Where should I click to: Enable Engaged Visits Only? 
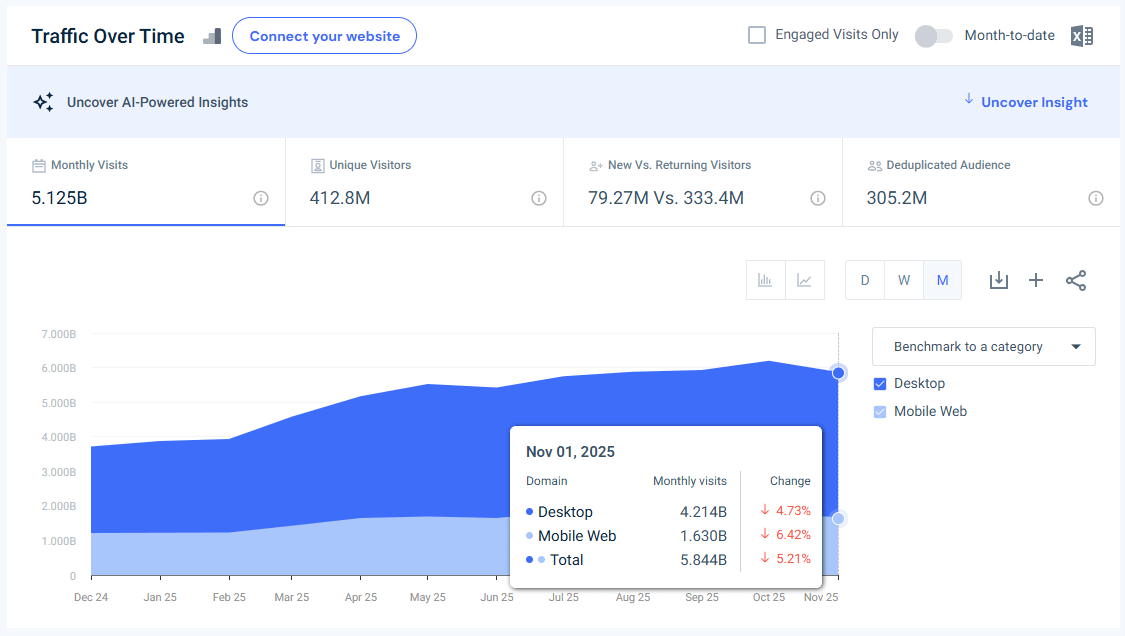point(757,34)
